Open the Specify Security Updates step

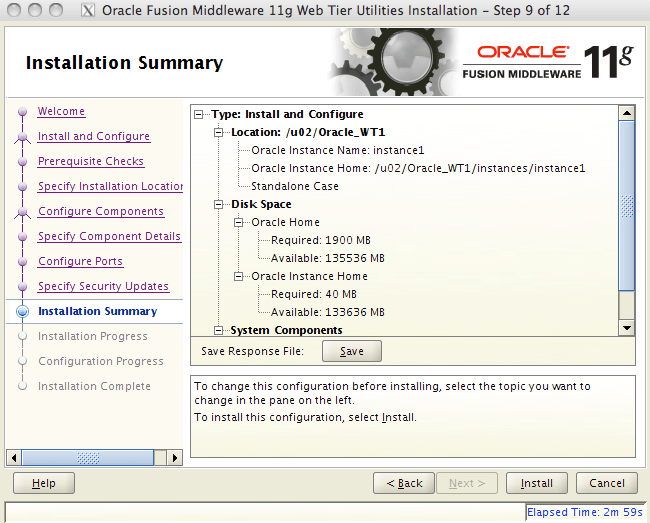103,286
